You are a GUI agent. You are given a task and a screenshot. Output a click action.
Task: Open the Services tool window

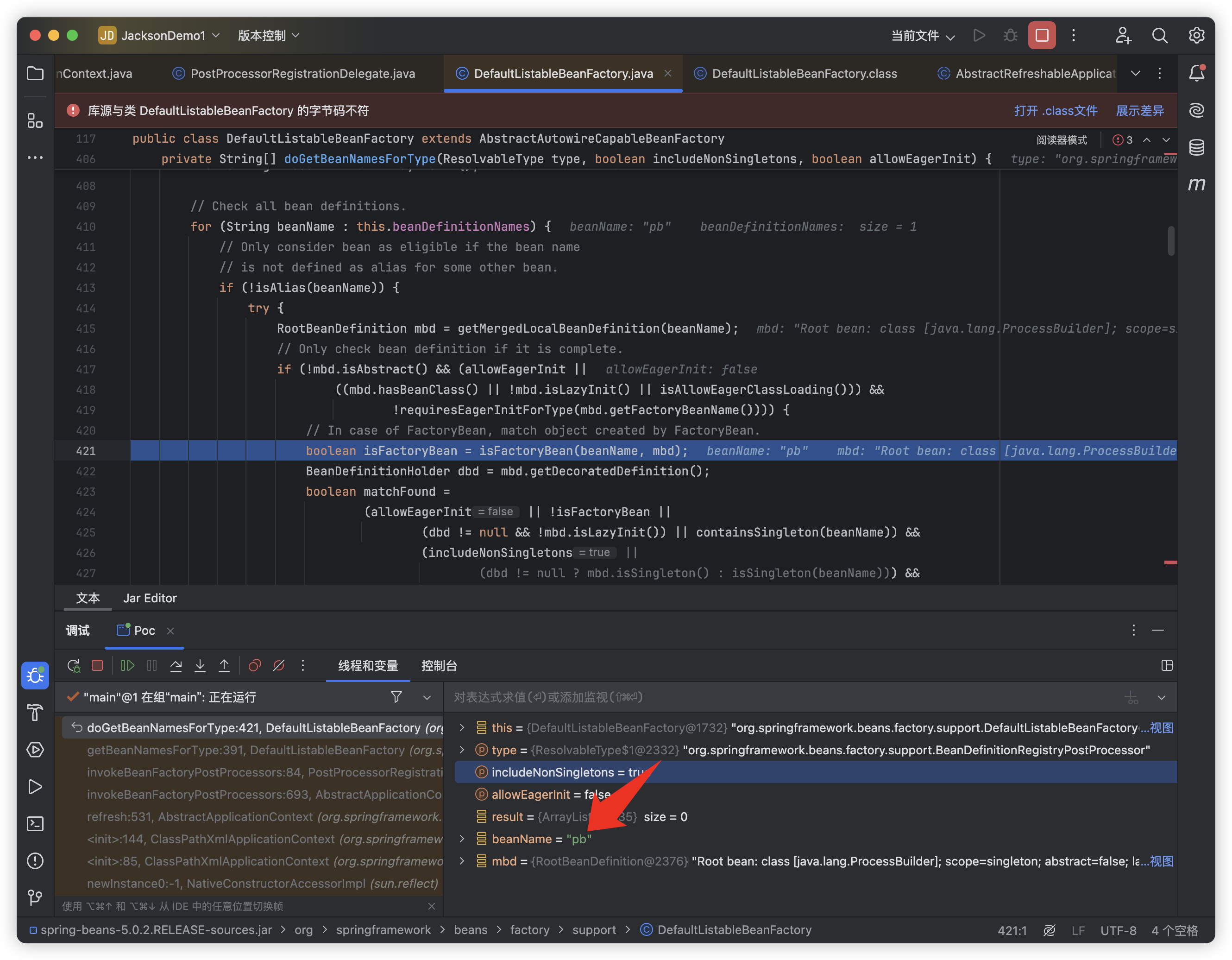click(35, 750)
